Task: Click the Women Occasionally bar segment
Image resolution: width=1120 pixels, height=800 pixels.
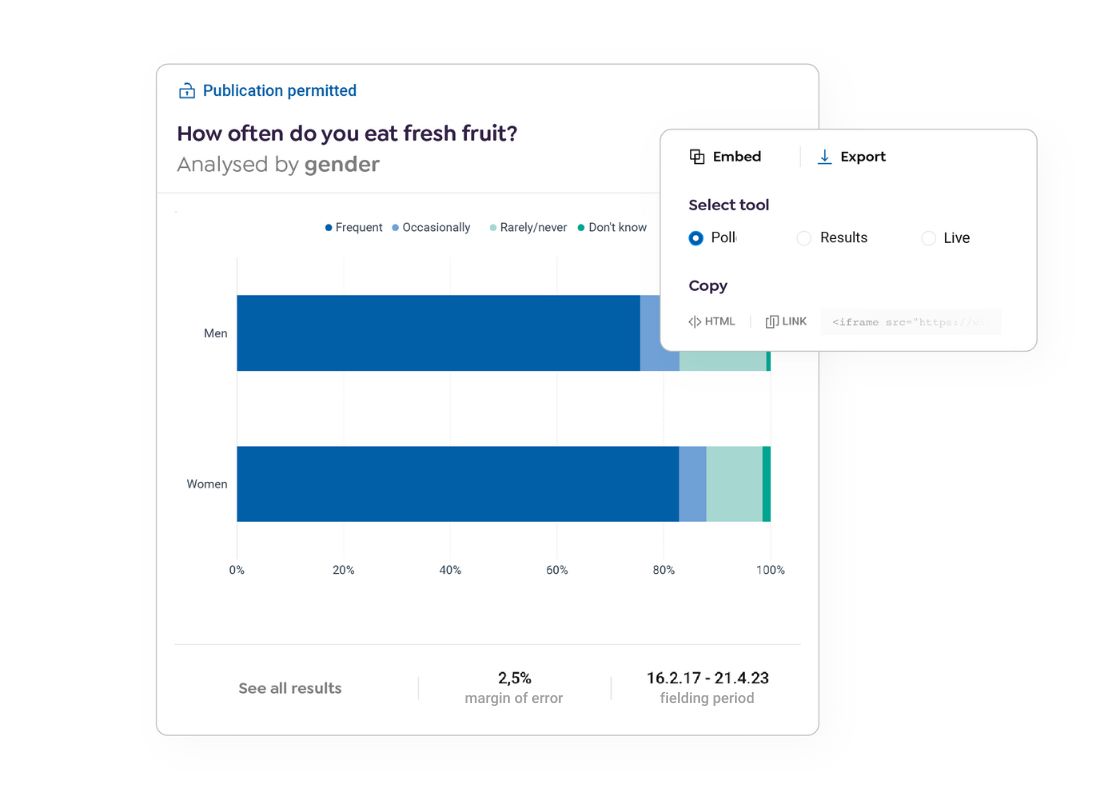Action: 692,484
